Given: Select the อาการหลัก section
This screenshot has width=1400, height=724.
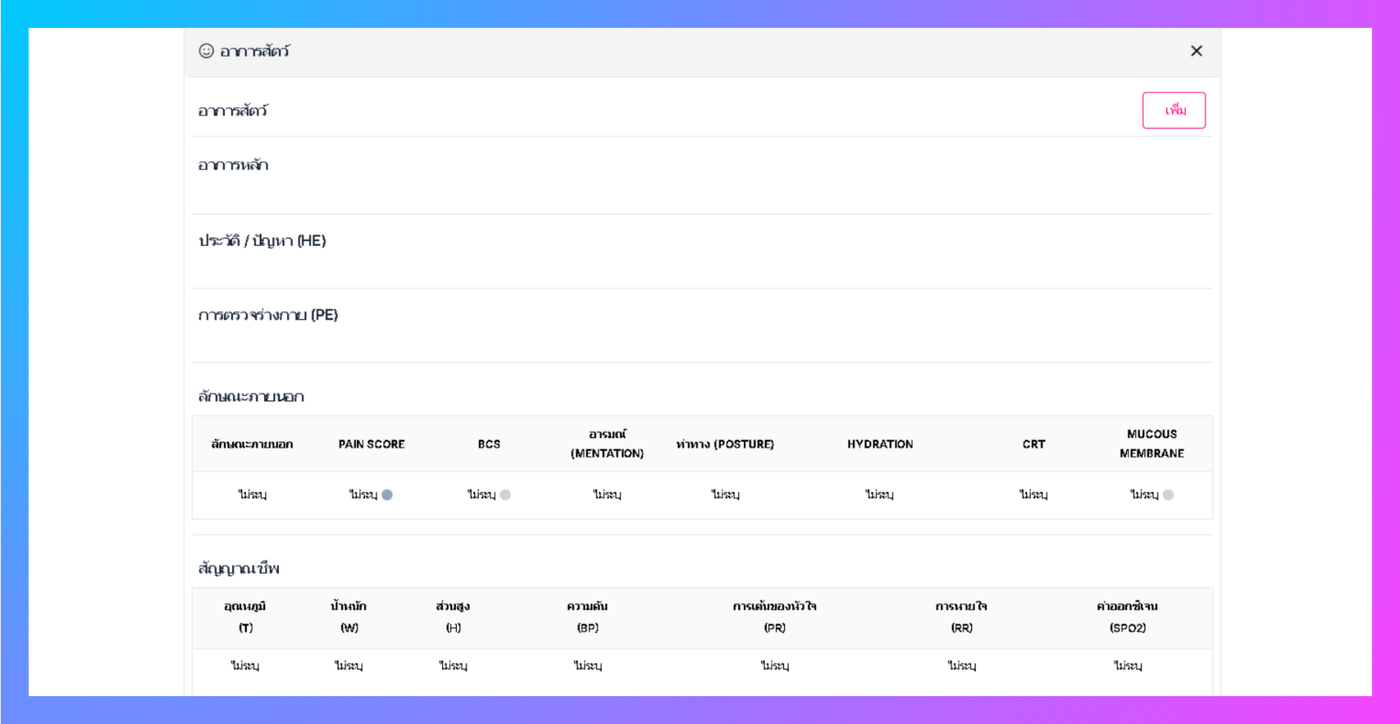Looking at the screenshot, I should 233,165.
